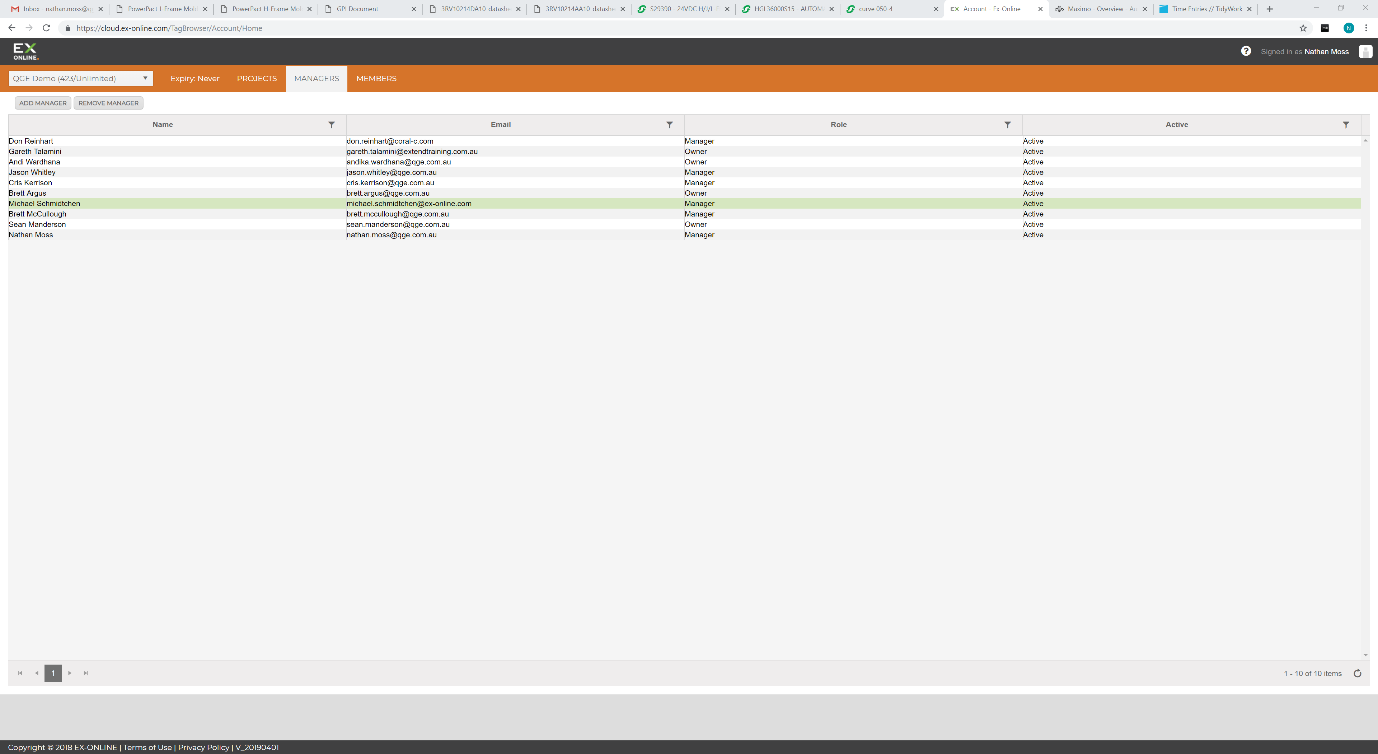Refresh the managers grid using reload icon
Screen dimensions: 1378x754
tap(1357, 673)
